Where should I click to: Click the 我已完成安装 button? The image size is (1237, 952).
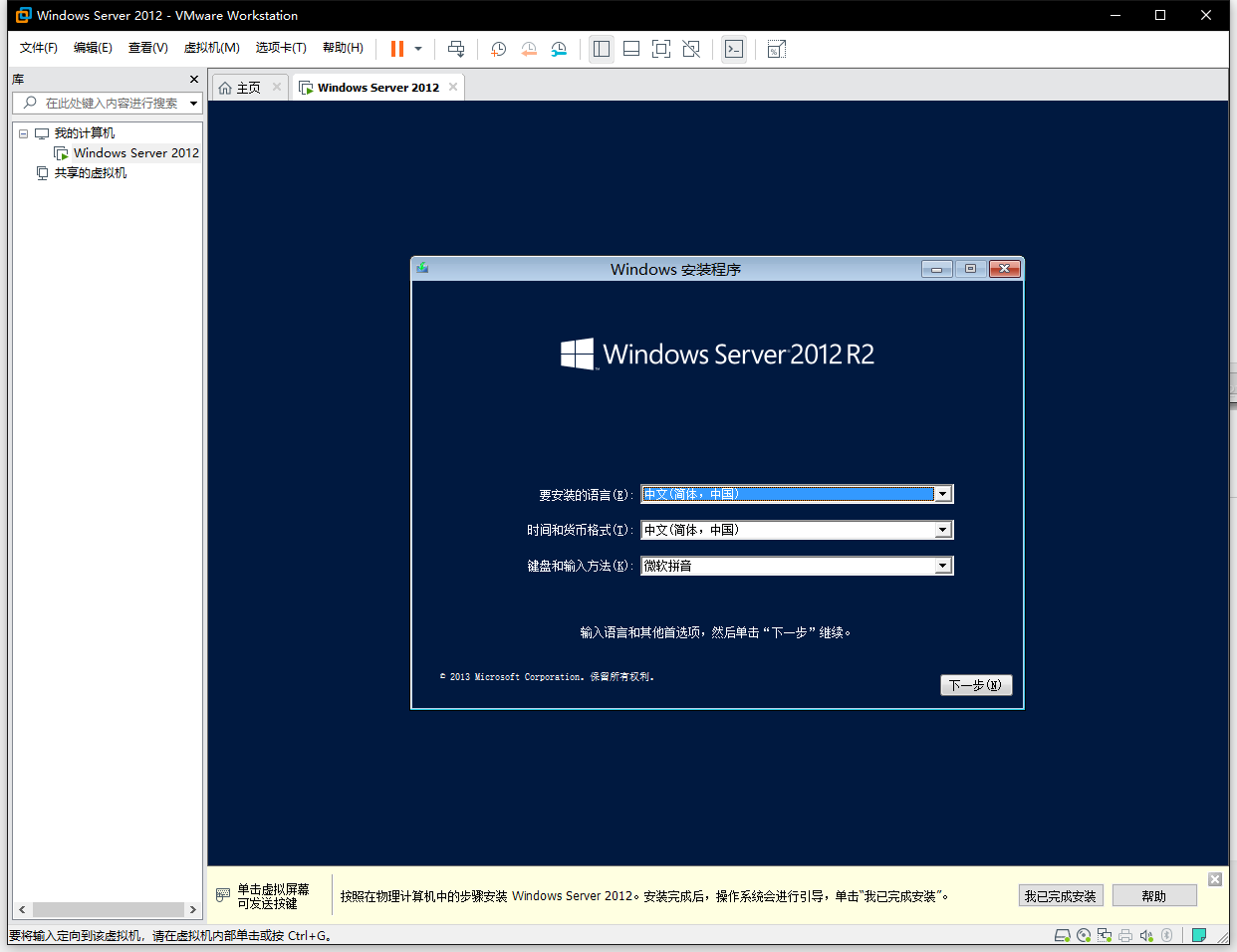click(1061, 895)
